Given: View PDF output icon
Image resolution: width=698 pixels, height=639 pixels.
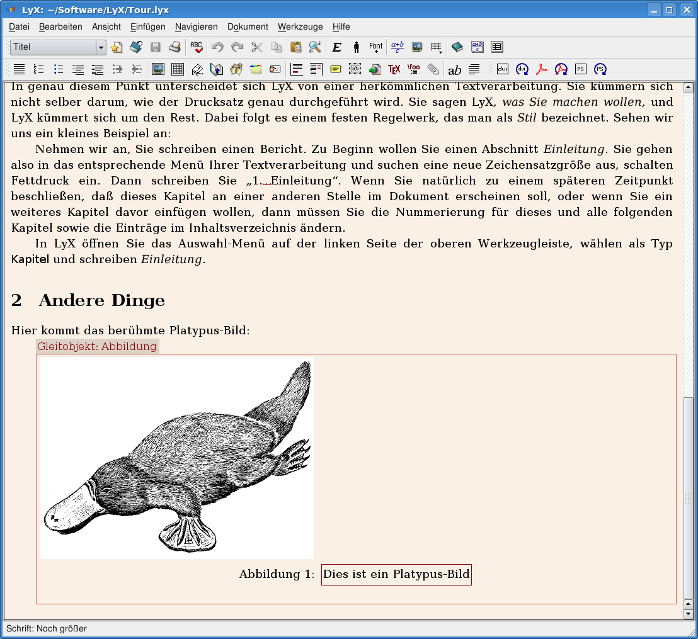Looking at the screenshot, I should click(x=542, y=69).
